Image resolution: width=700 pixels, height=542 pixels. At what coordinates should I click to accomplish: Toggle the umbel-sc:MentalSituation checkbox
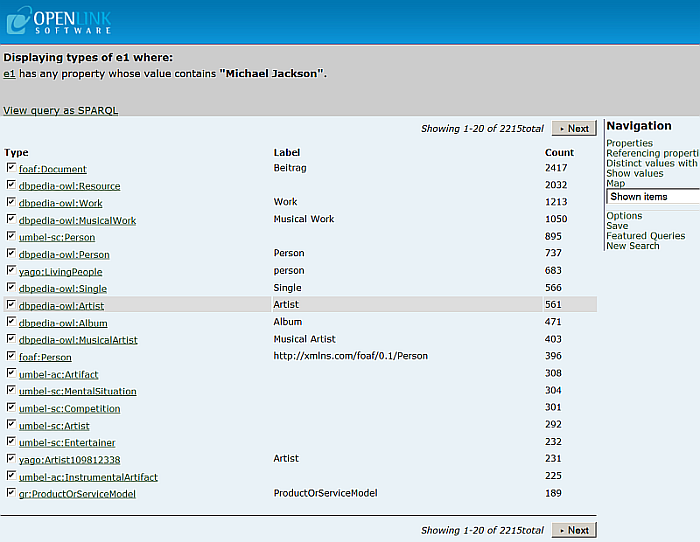click(11, 390)
